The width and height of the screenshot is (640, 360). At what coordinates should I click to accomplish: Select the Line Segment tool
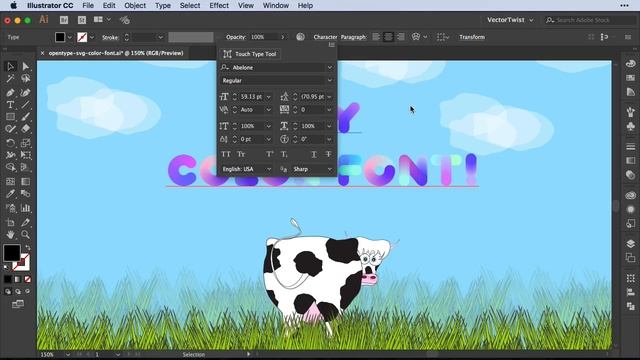[25, 105]
